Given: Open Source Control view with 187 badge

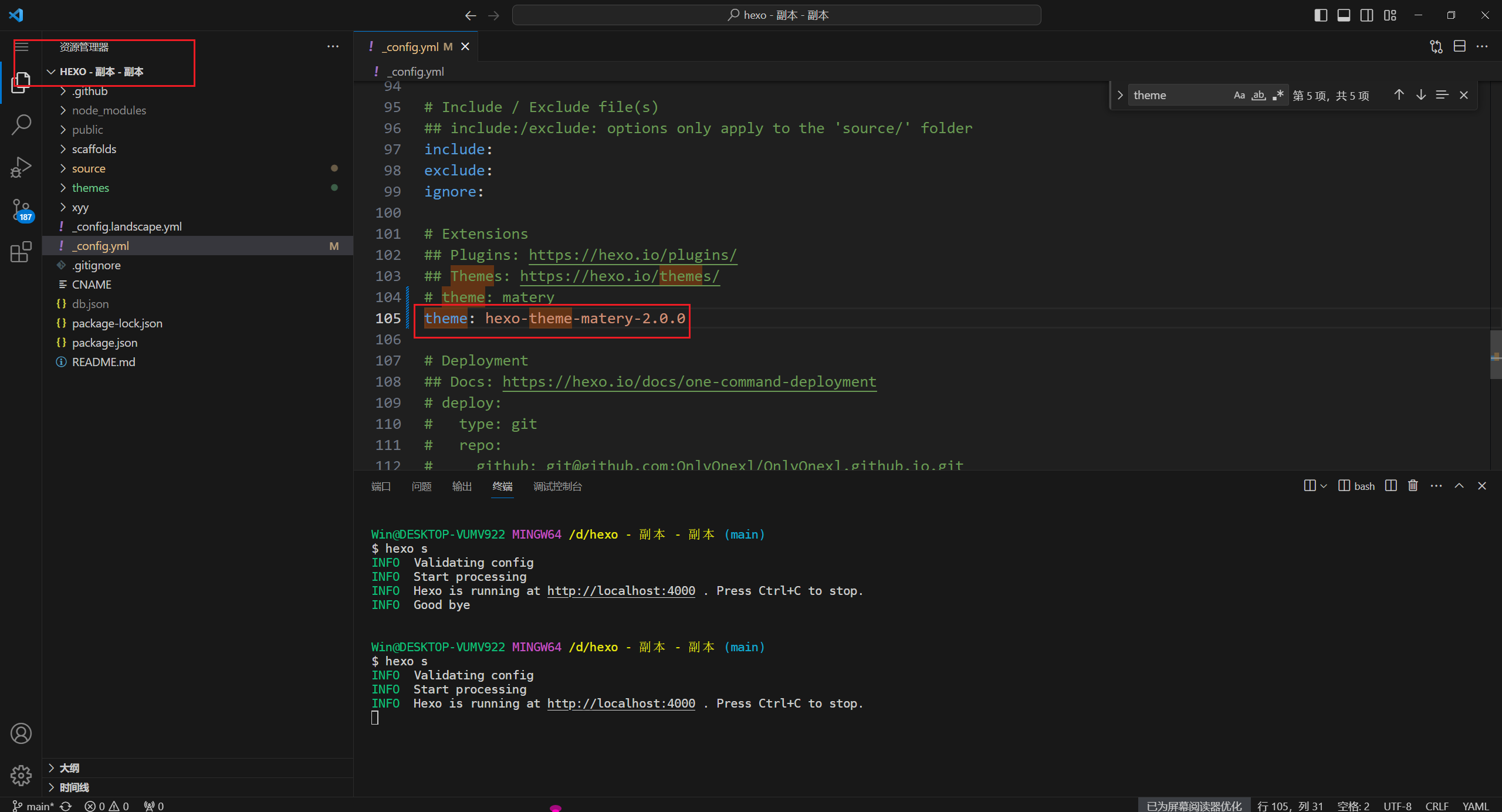Looking at the screenshot, I should click(21, 209).
